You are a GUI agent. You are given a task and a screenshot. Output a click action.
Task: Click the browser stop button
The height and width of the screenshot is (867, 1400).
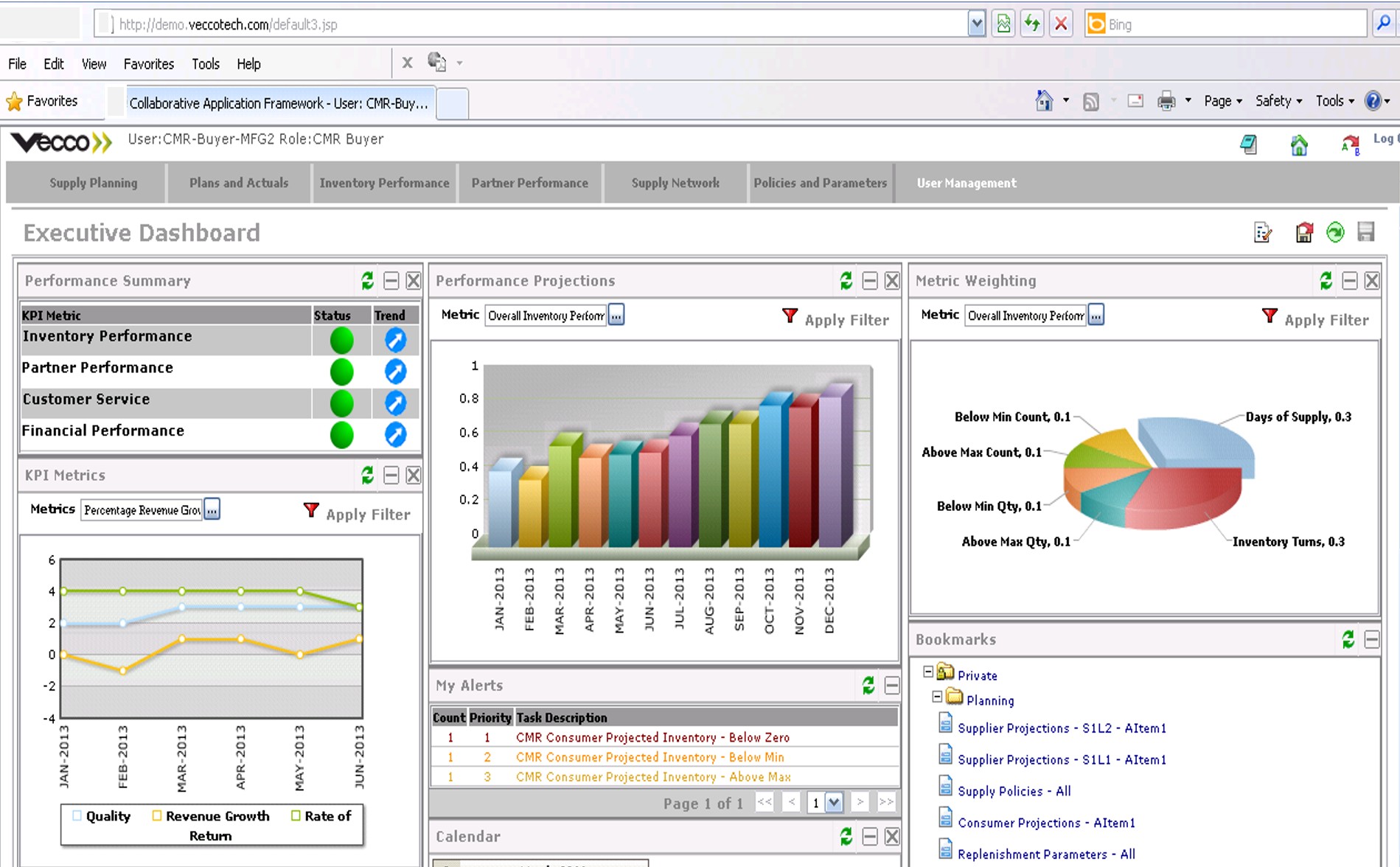1061,24
